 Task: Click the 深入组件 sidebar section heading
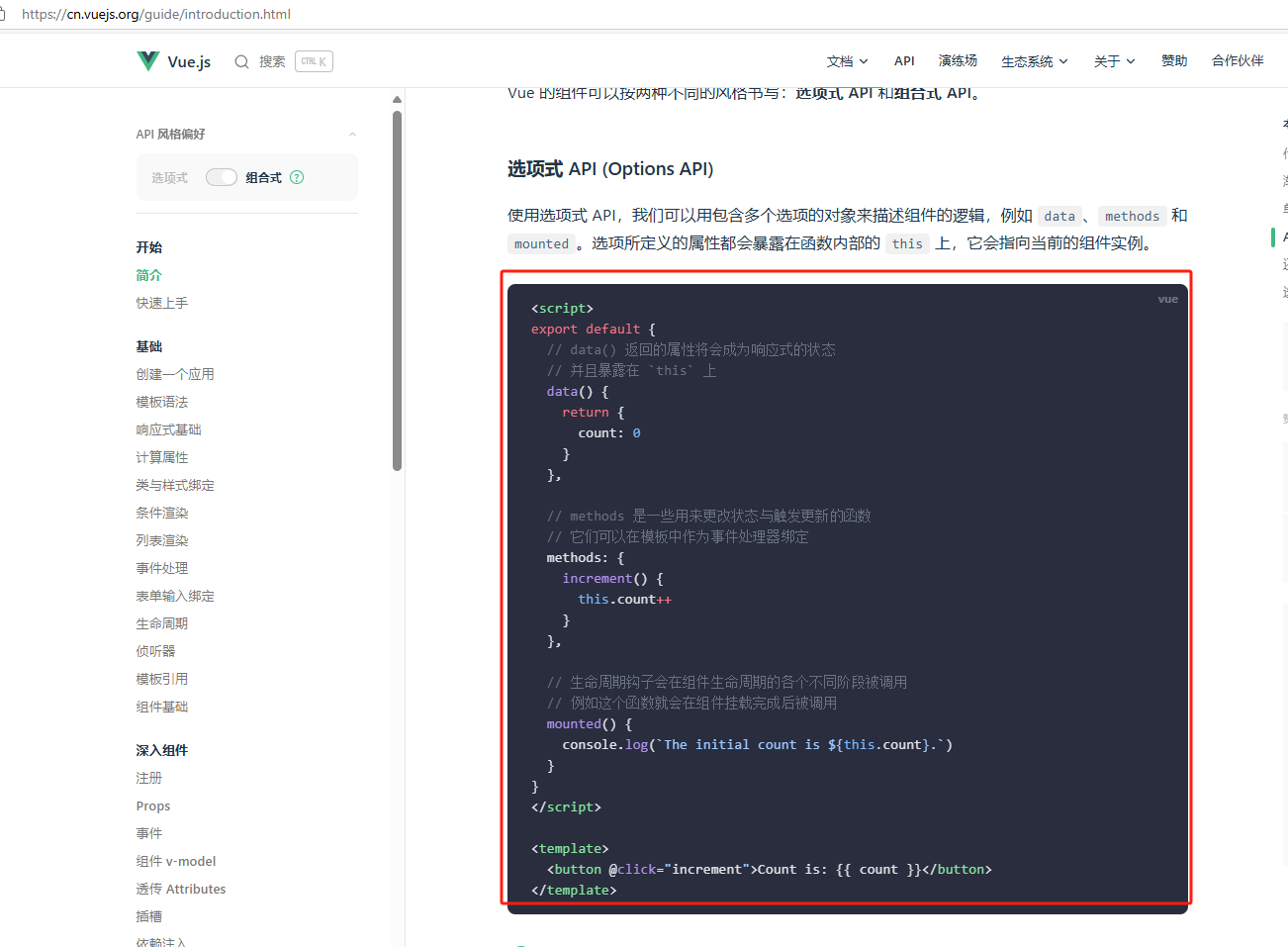click(x=162, y=750)
